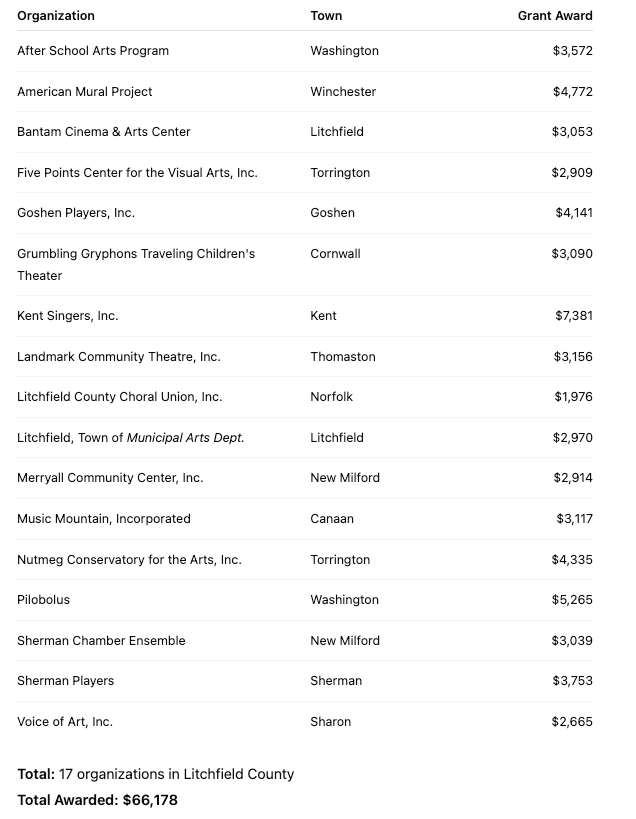This screenshot has width=636, height=819.
Task: Click Nutmeg Conservatory for the Arts, Inc.
Action: coord(129,560)
